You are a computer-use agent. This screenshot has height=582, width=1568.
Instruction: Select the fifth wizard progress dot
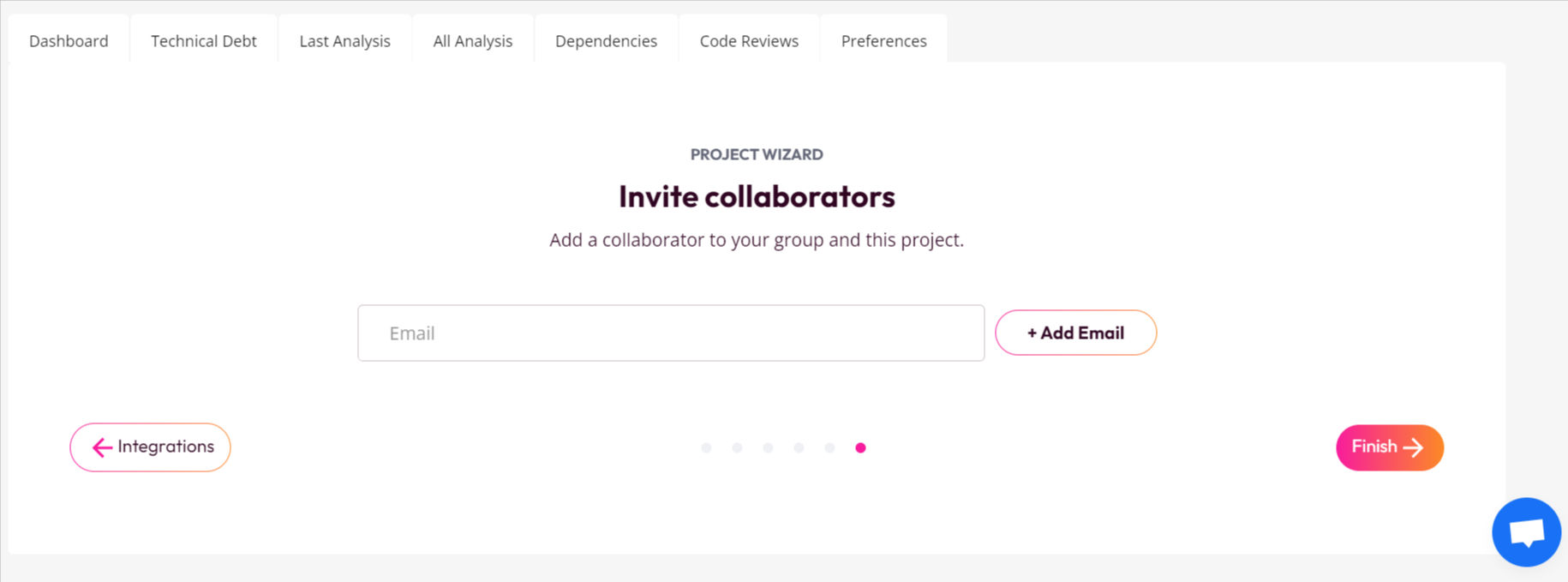(x=830, y=447)
